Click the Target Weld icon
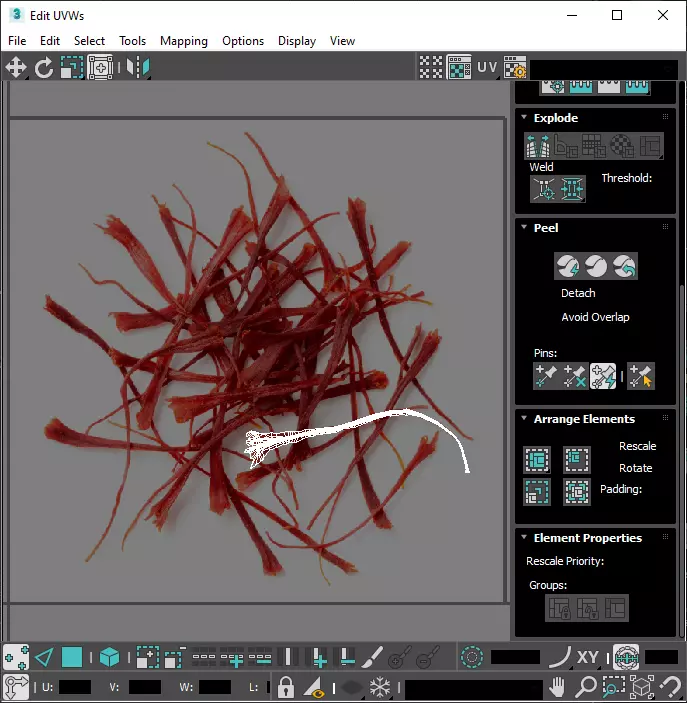687x703 pixels. click(544, 189)
